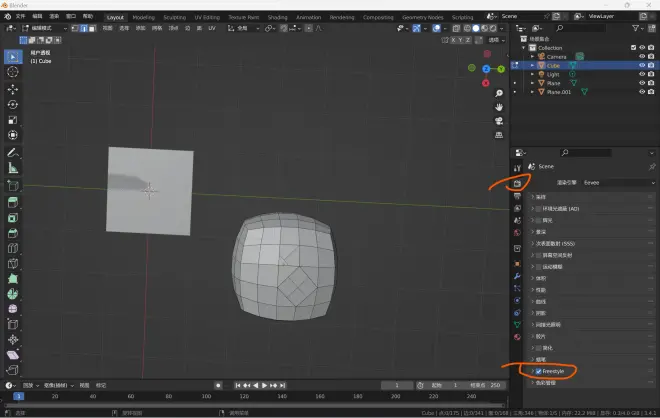Open the World properties tab
660x418 pixels.
click(517, 233)
